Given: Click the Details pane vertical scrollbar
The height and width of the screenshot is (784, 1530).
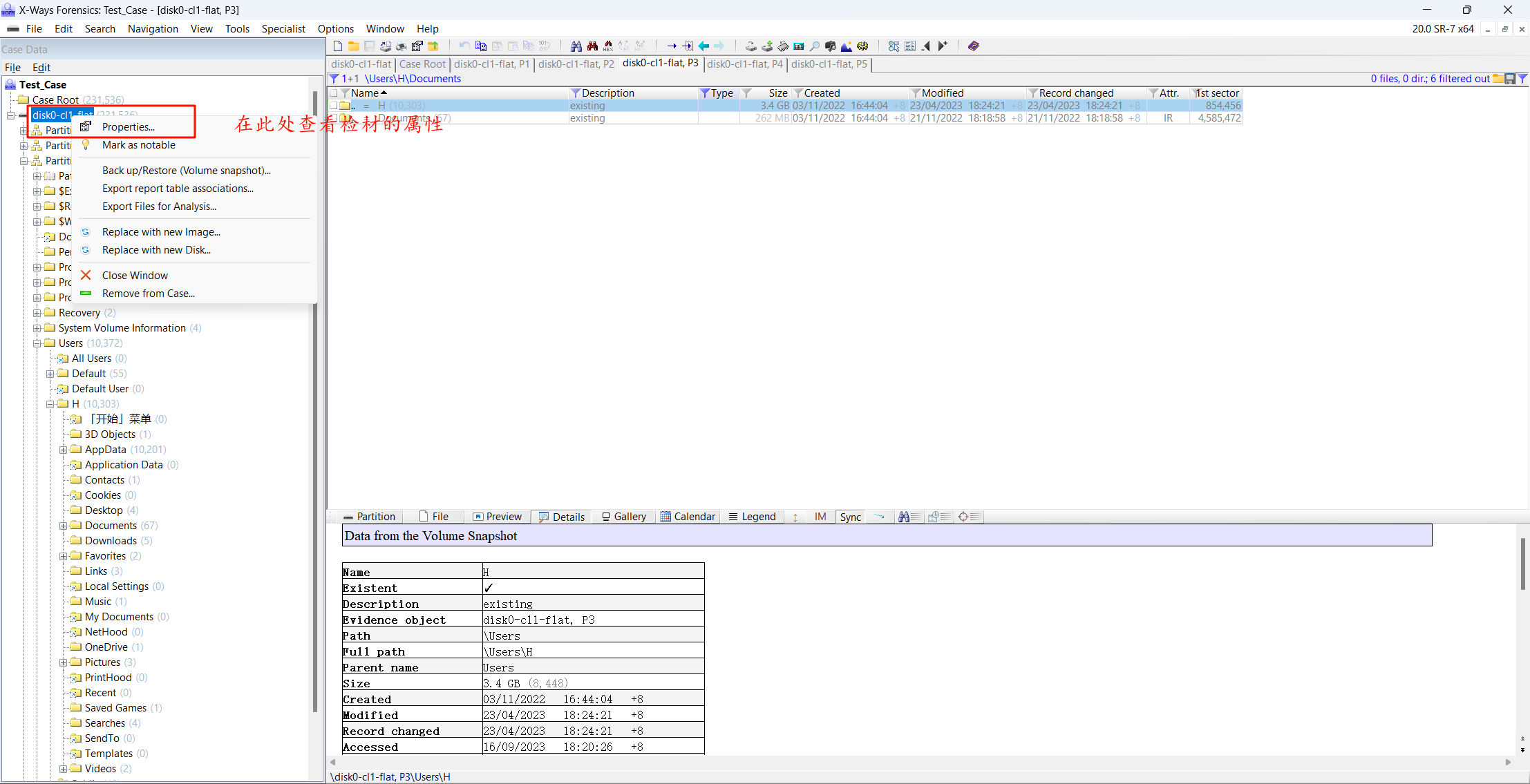Looking at the screenshot, I should [x=1522, y=564].
